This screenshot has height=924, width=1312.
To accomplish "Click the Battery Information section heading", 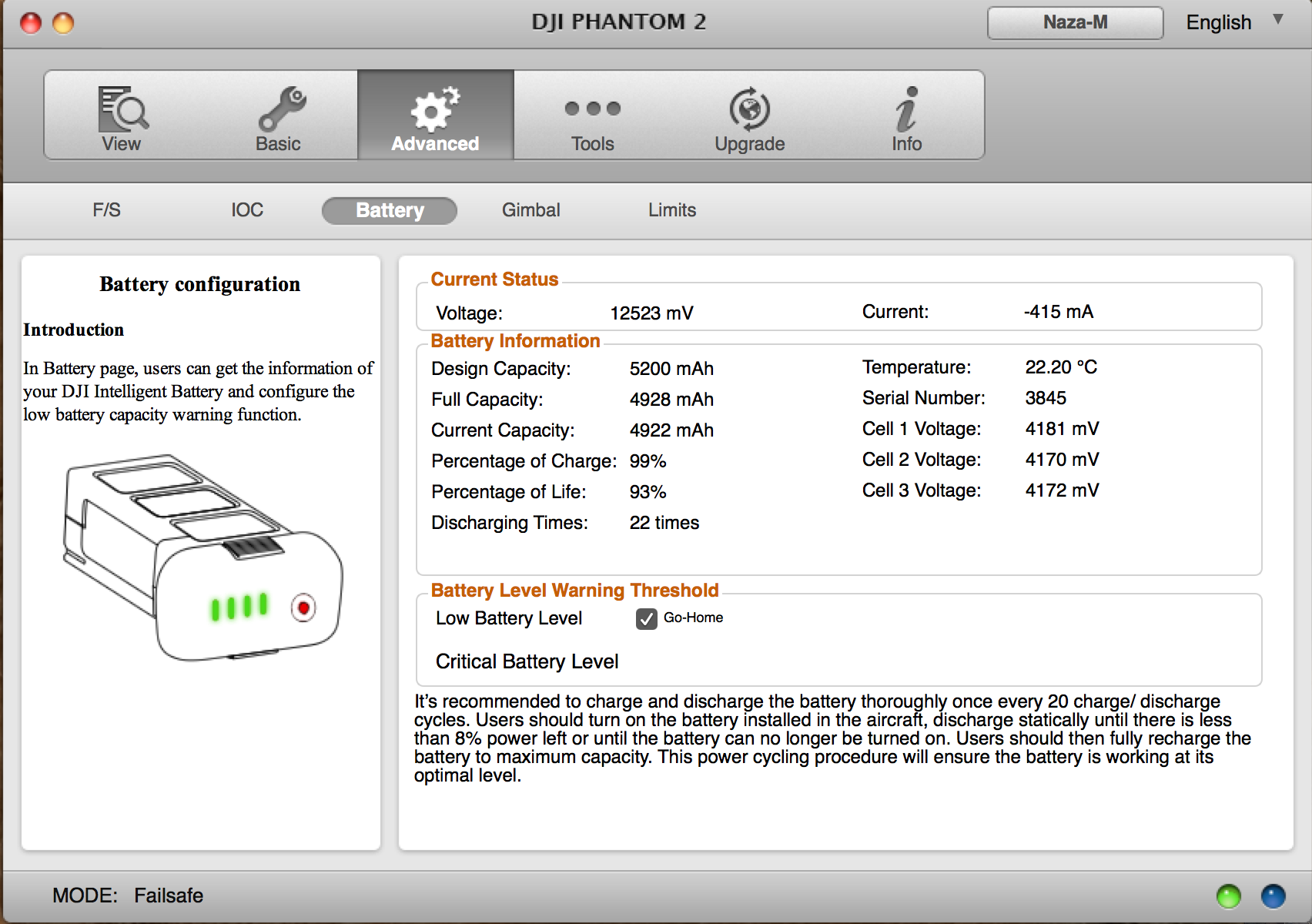I will [x=515, y=341].
